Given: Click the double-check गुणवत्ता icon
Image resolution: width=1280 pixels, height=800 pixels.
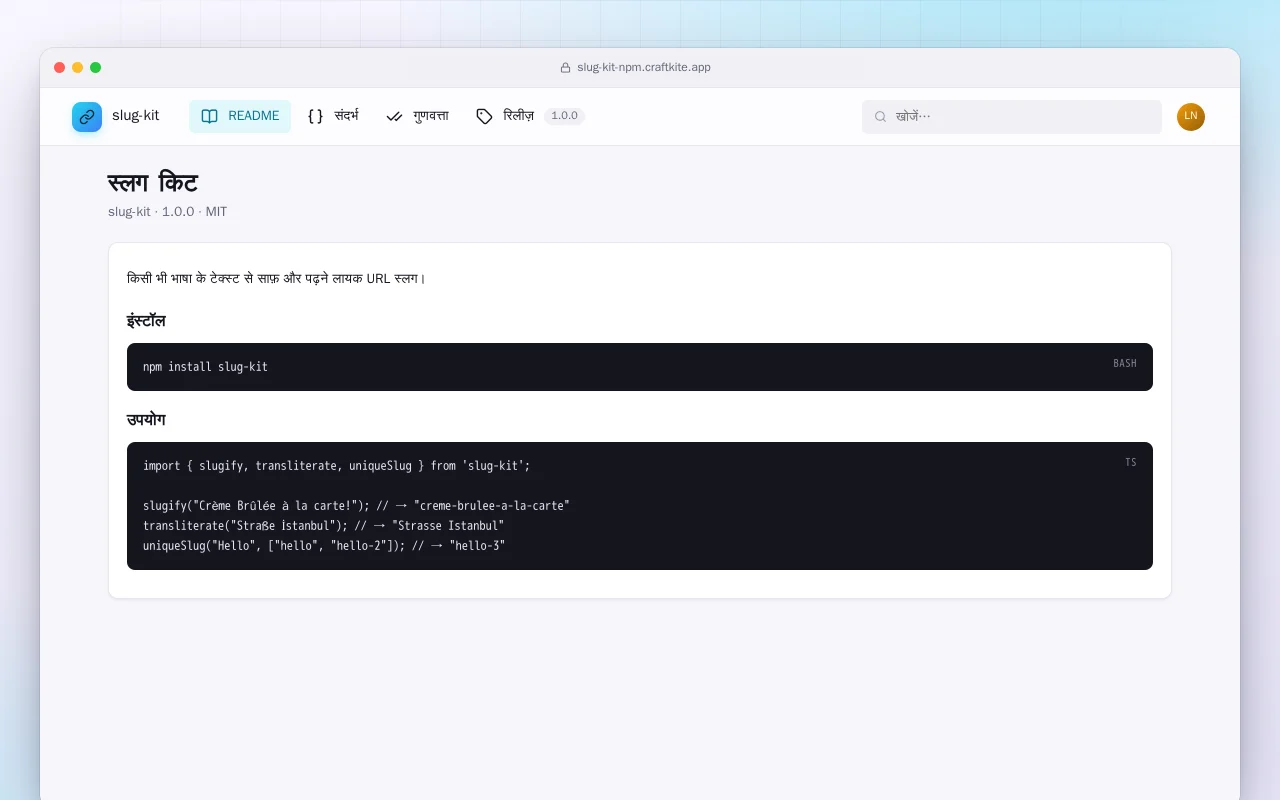Looking at the screenshot, I should tap(394, 116).
